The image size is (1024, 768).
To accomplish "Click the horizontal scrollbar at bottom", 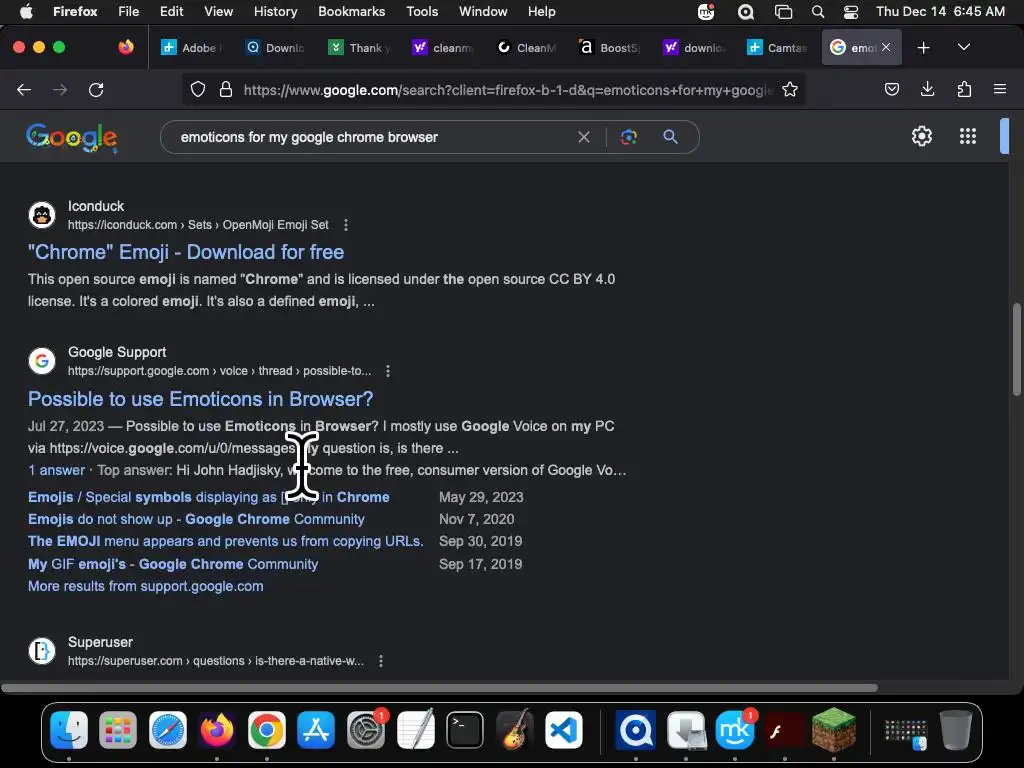I will click(439, 688).
